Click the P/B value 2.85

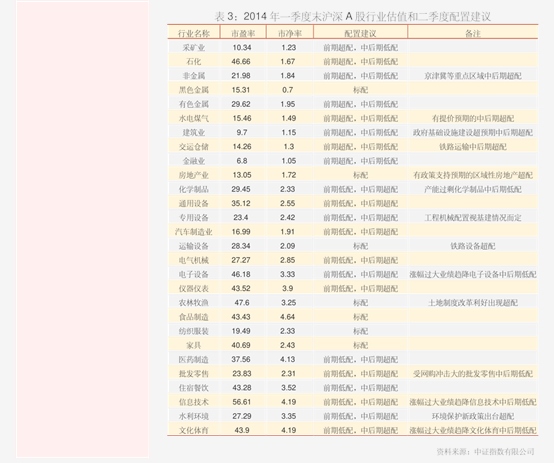point(288,260)
